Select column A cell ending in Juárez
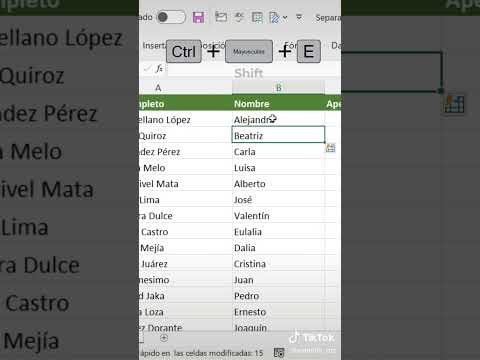The height and width of the screenshot is (360, 480). coord(185,263)
